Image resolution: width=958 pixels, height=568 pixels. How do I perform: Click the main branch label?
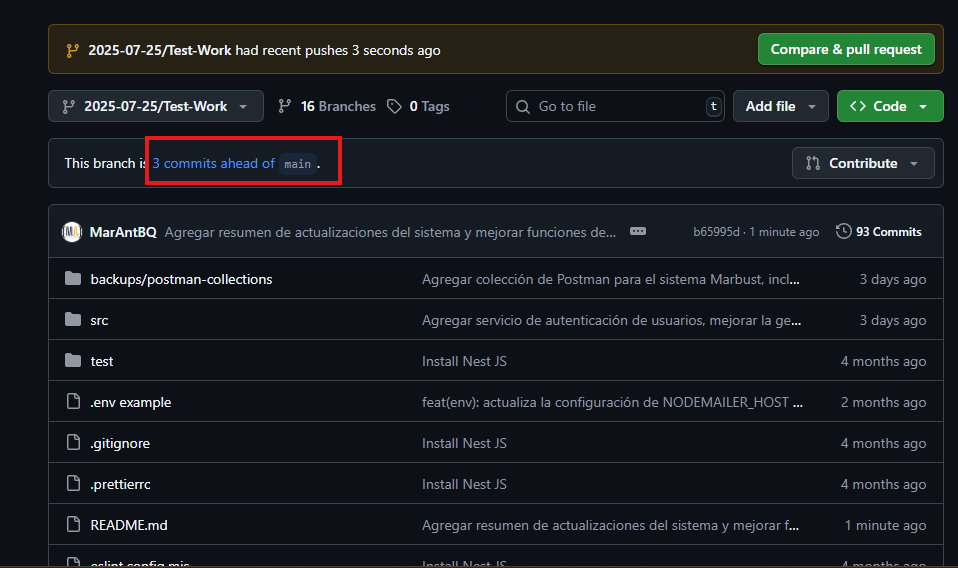[298, 164]
